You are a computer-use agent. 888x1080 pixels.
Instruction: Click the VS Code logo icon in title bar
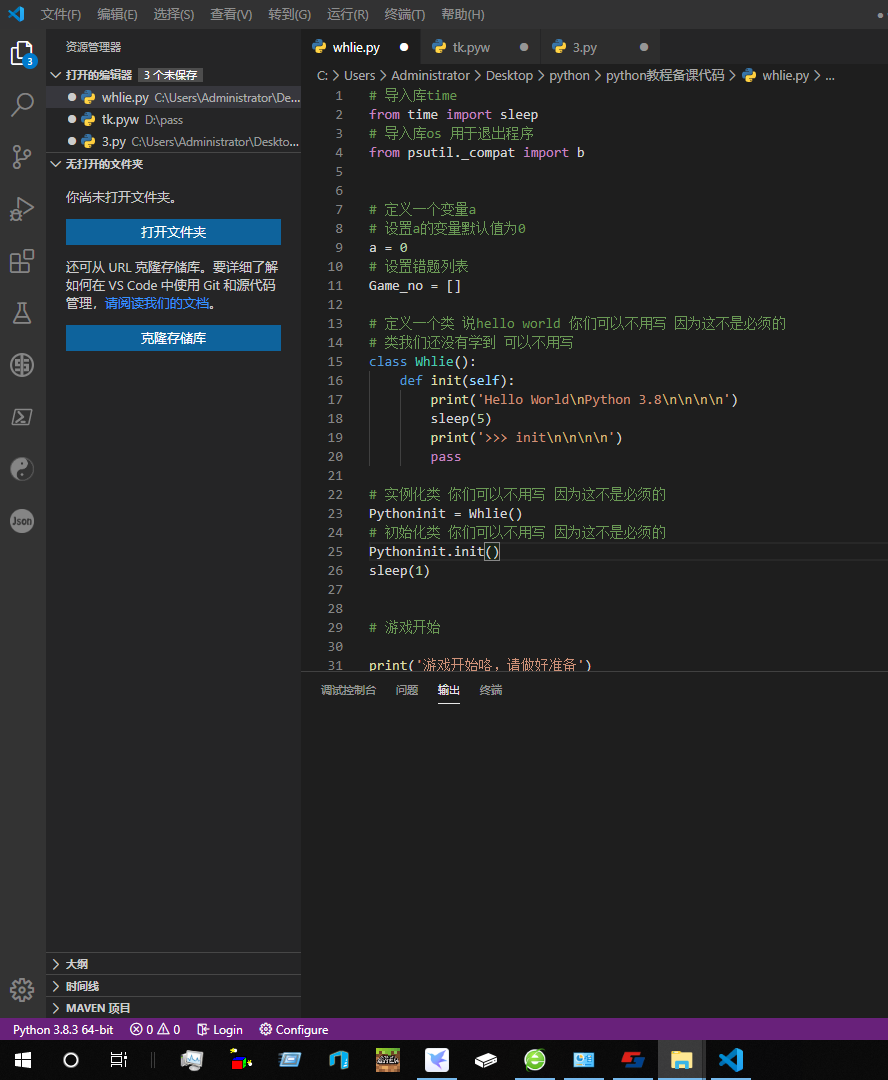(x=16, y=14)
